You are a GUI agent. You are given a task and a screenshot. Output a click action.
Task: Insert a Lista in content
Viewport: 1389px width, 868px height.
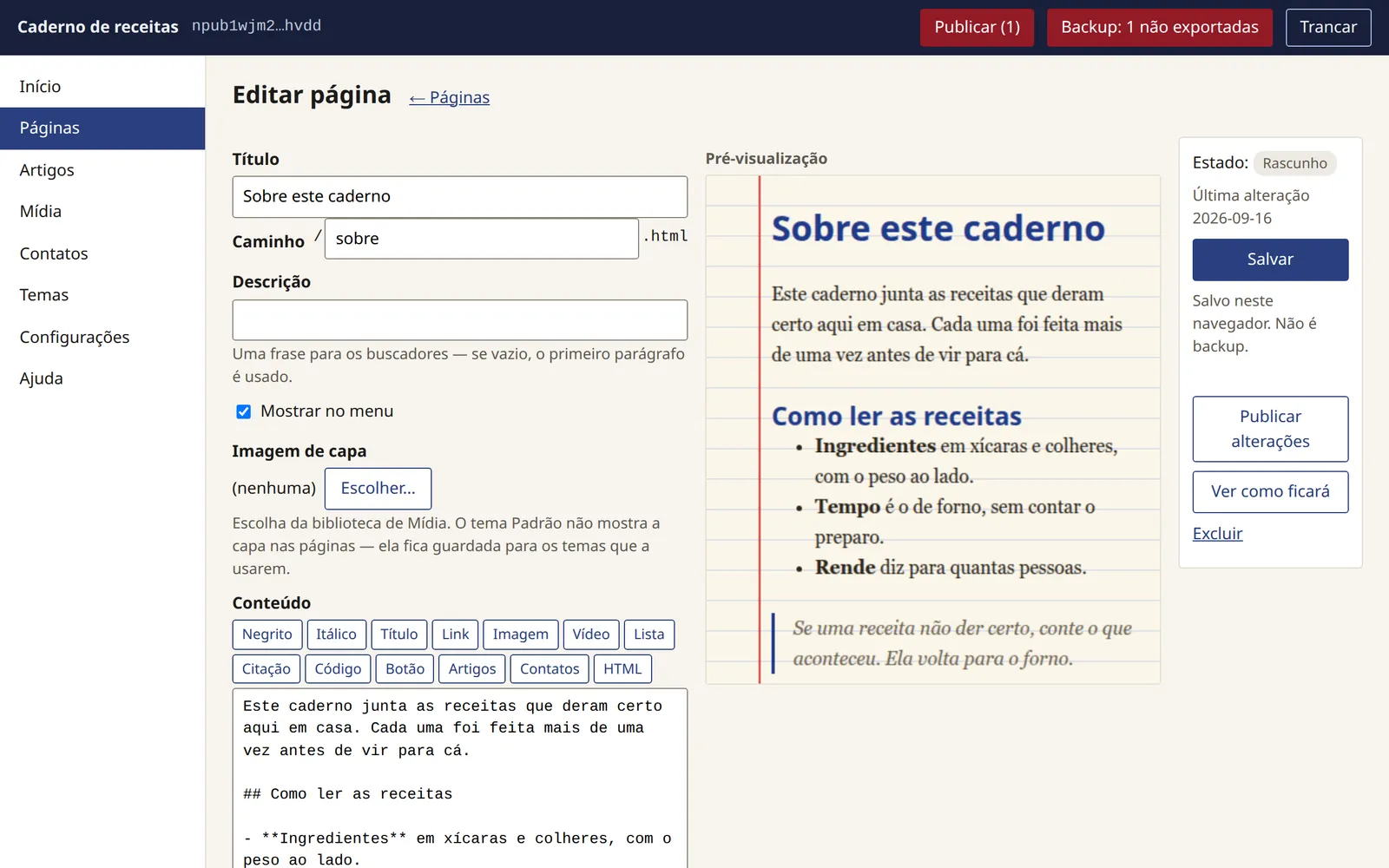[648, 635]
